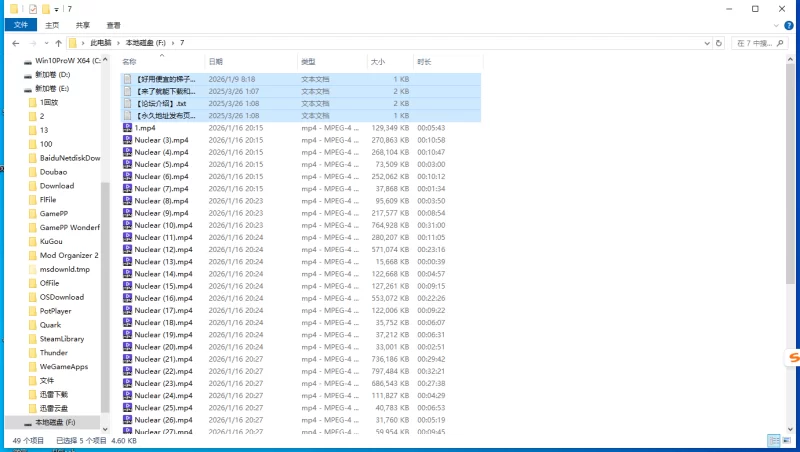Select the Nuclear (13).mp4 file icon
This screenshot has width=800, height=452.
pos(128,261)
